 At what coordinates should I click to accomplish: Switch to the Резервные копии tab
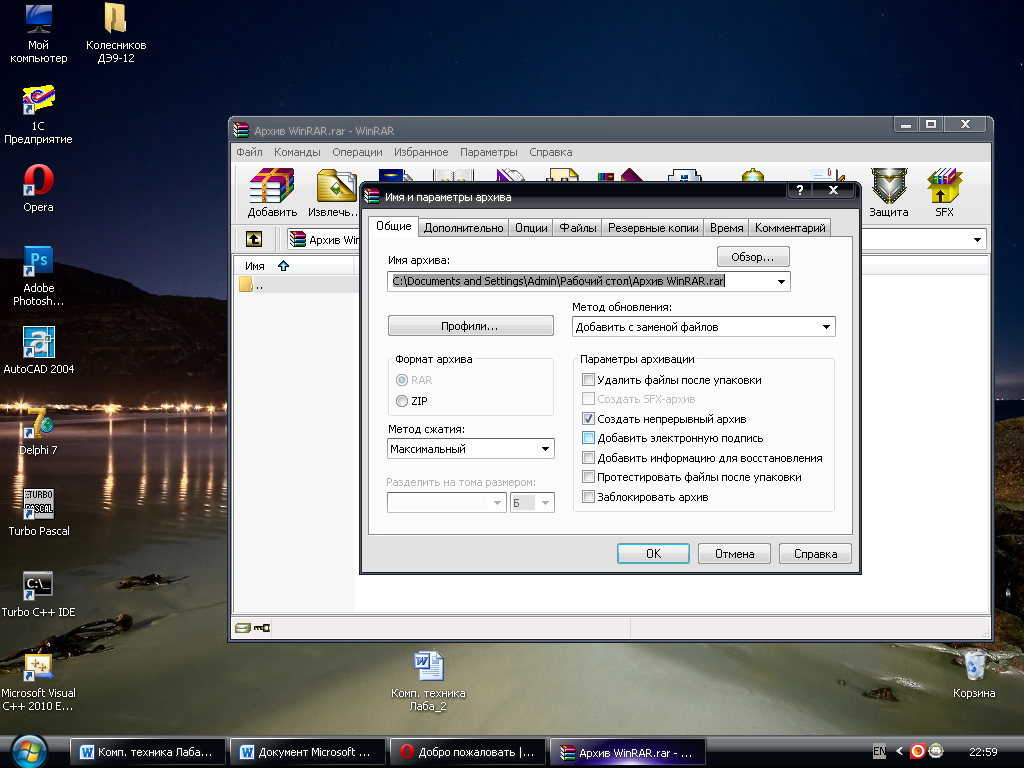[653, 228]
